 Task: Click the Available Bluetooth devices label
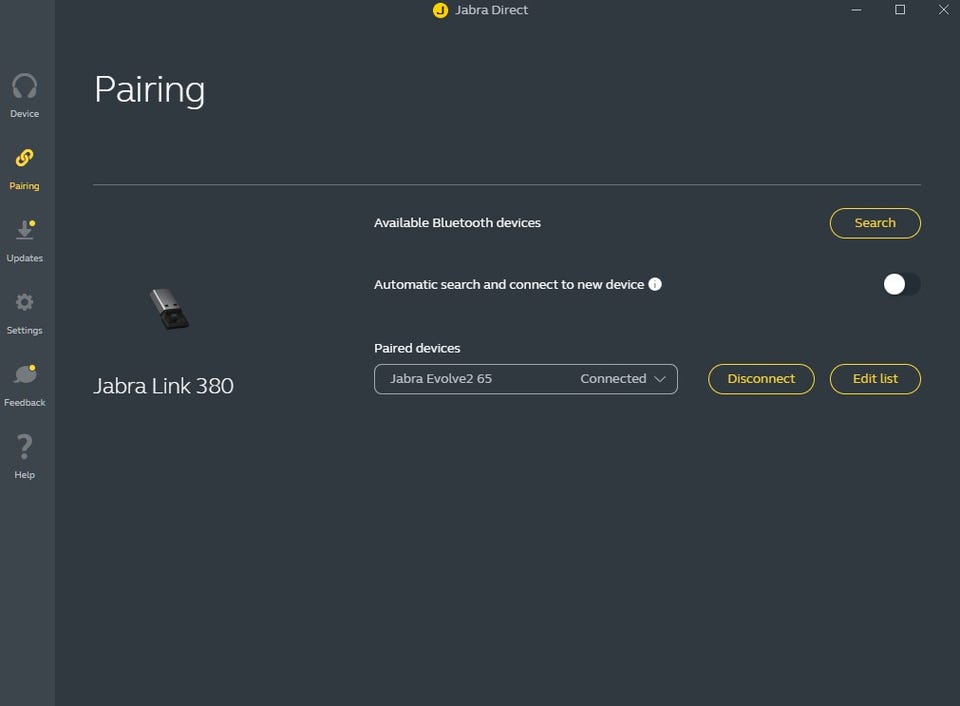tap(457, 223)
